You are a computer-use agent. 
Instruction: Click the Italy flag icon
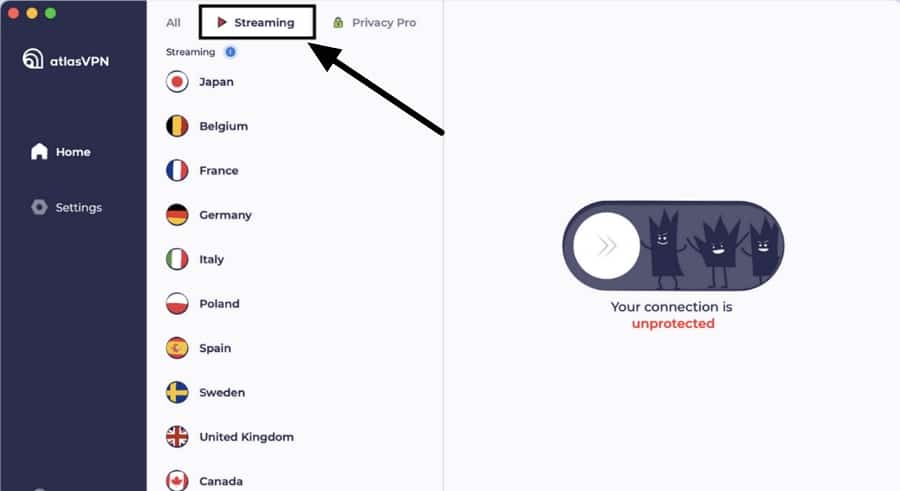pyautogui.click(x=177, y=259)
